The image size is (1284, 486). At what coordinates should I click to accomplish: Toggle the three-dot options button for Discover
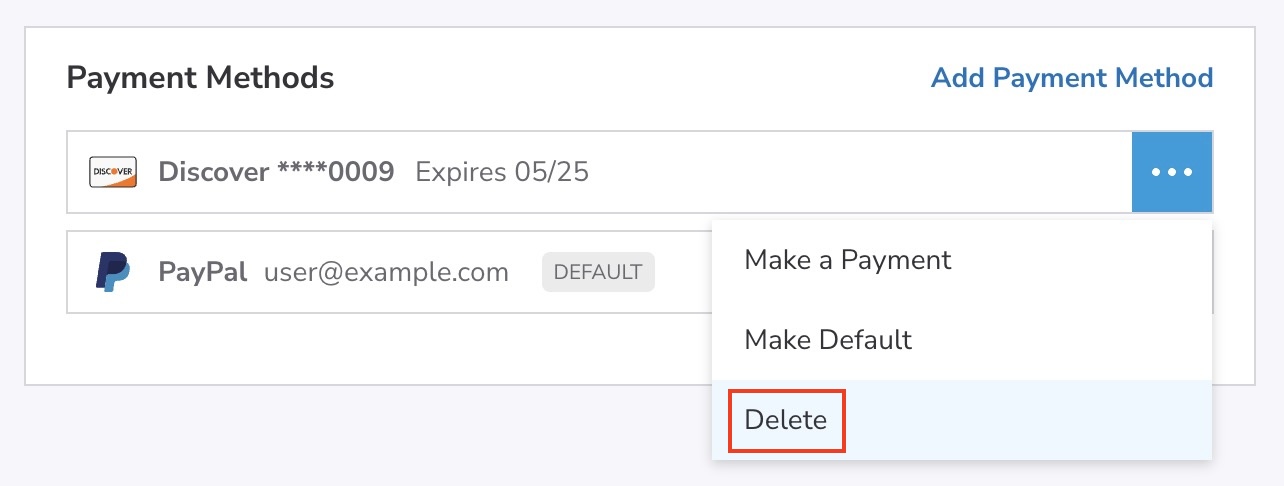pyautogui.click(x=1172, y=172)
